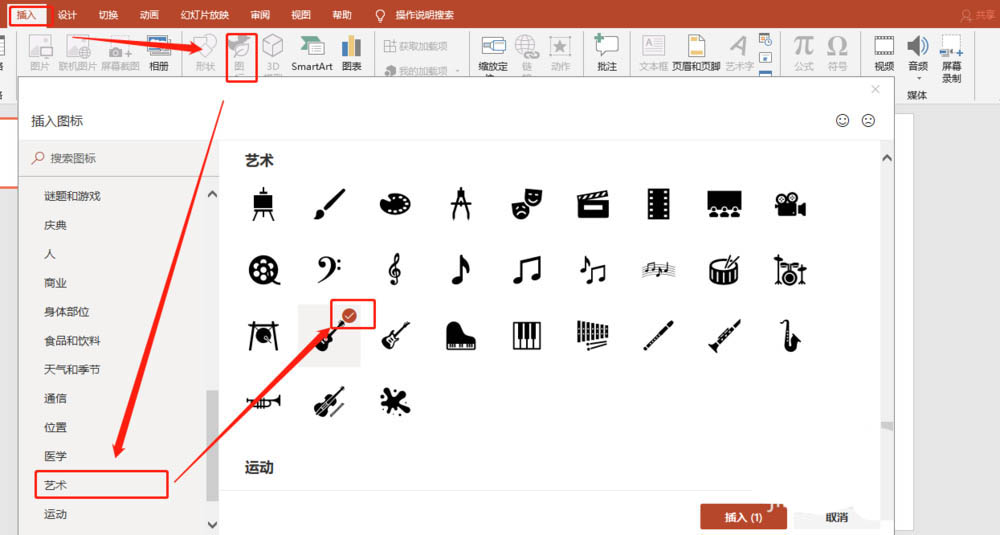Pick the piano keyboard keys icon

tap(527, 335)
